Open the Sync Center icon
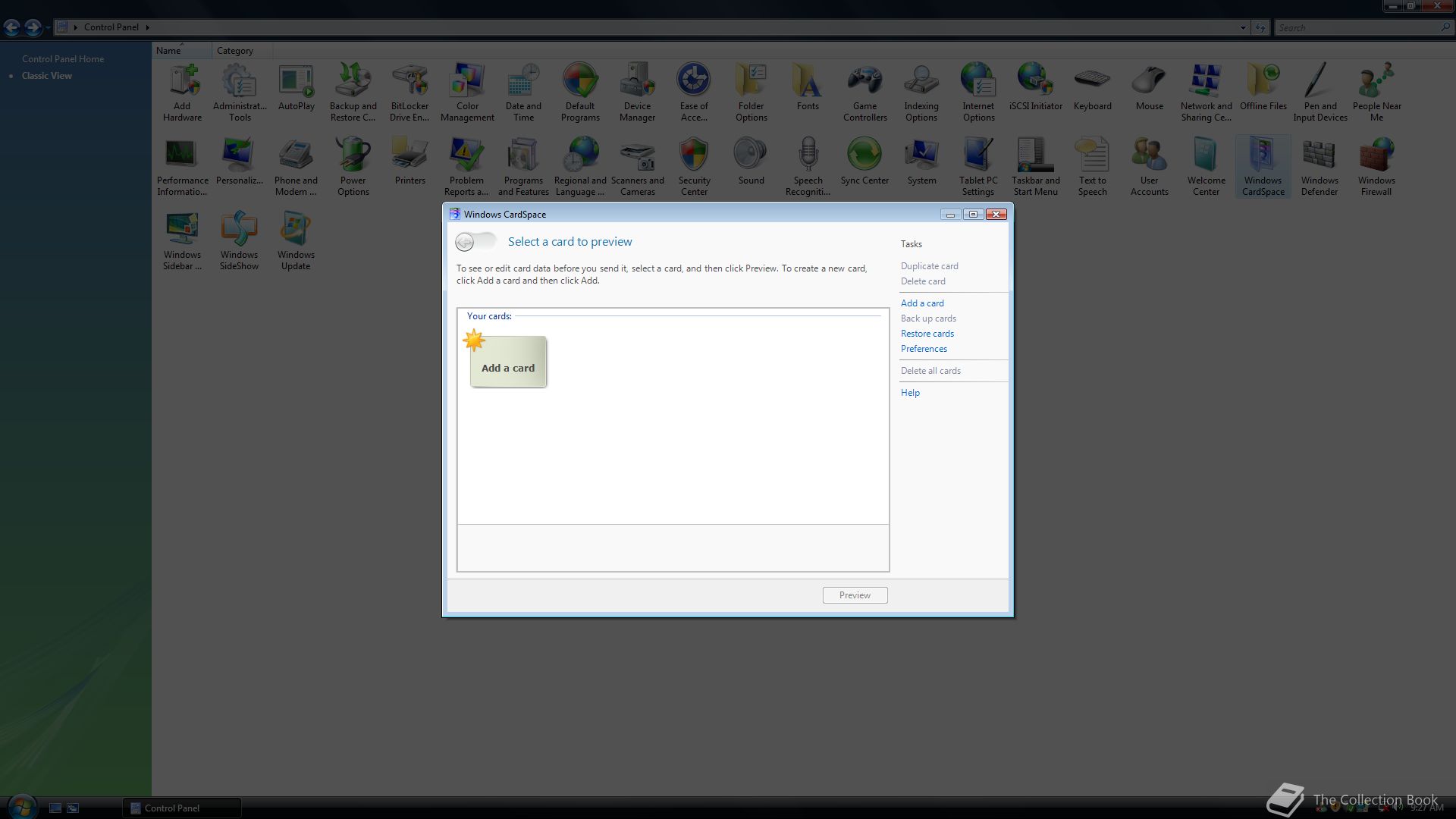Viewport: 1456px width, 819px height. click(864, 162)
